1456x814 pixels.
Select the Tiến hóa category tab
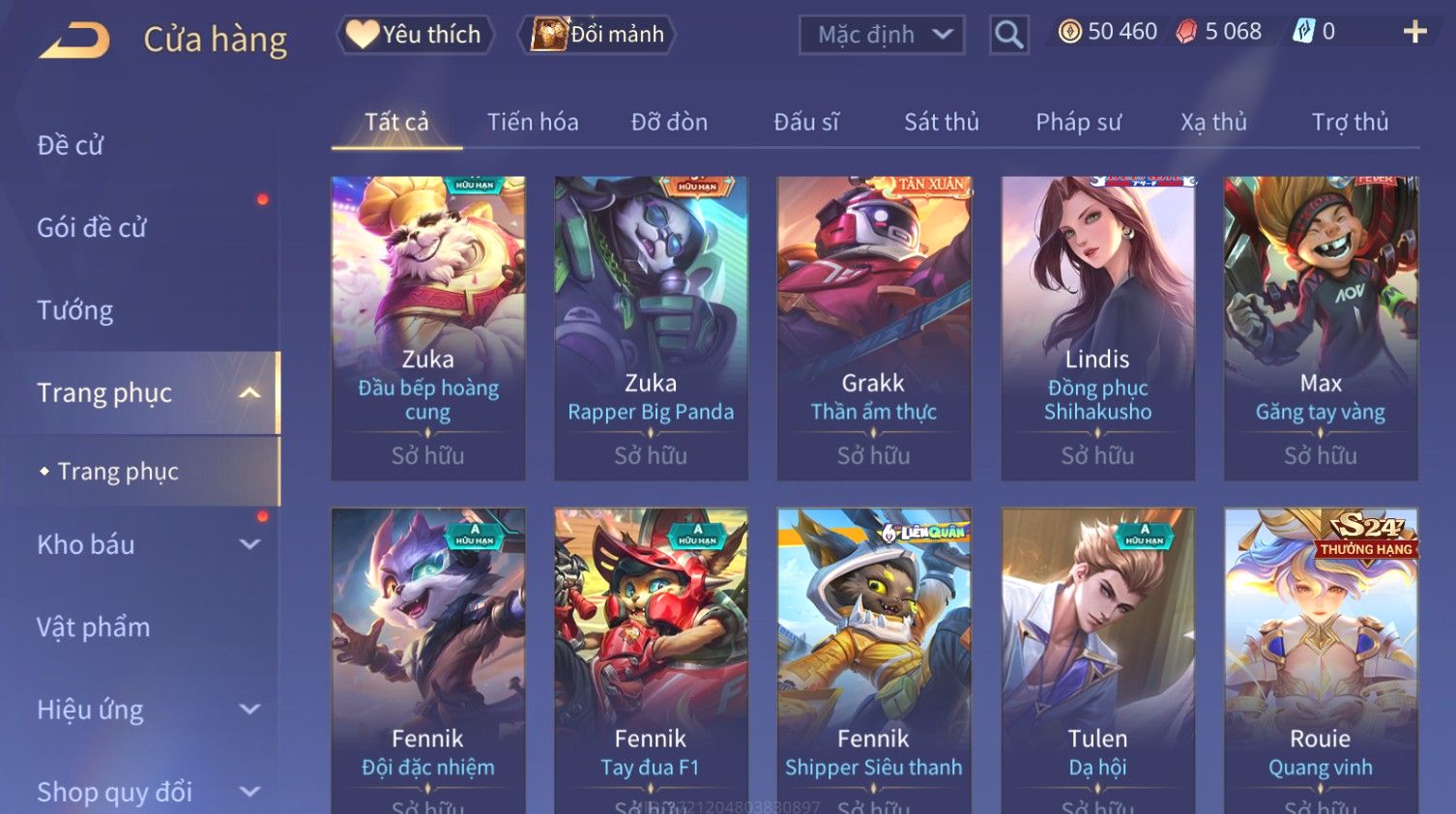pyautogui.click(x=533, y=122)
